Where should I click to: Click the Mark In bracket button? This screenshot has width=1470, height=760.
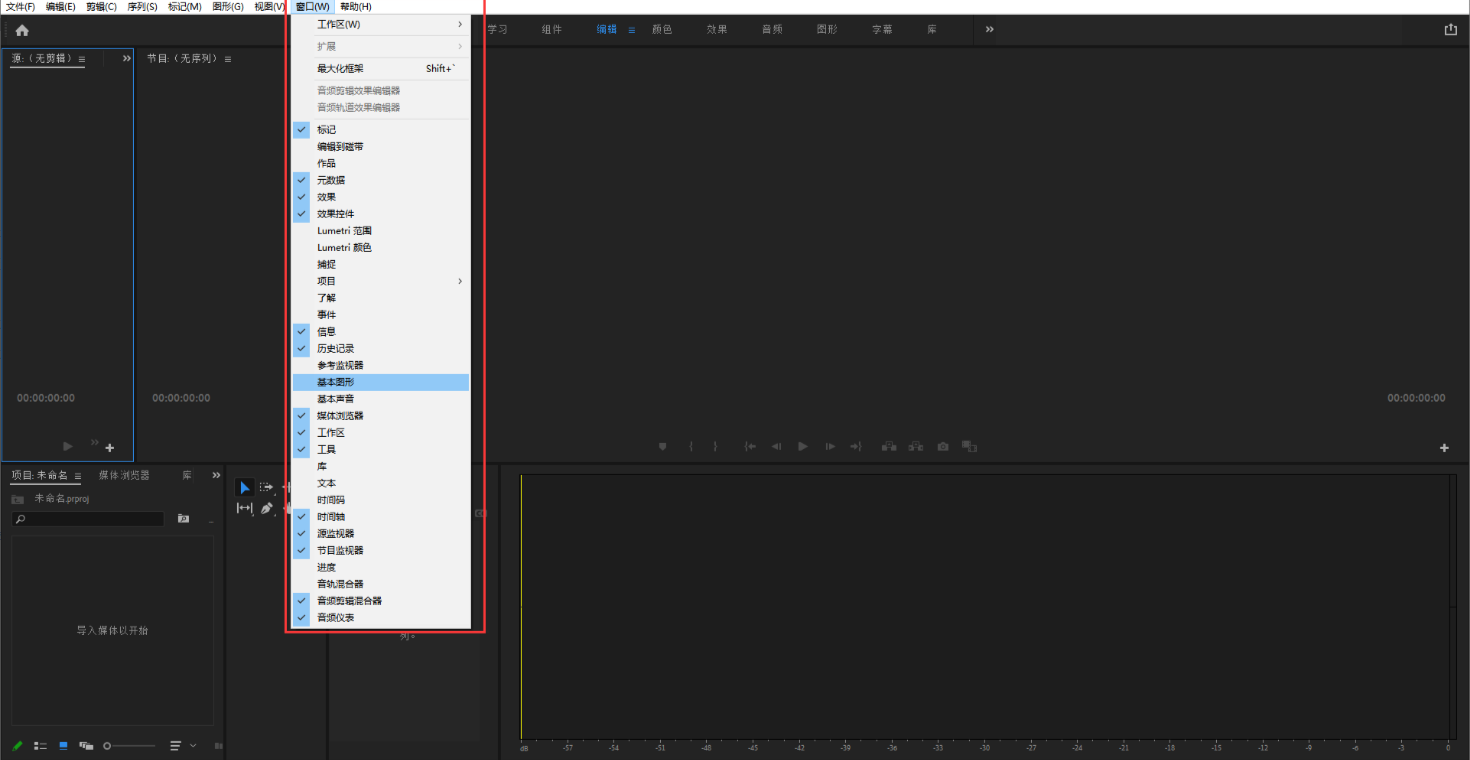[691, 447]
